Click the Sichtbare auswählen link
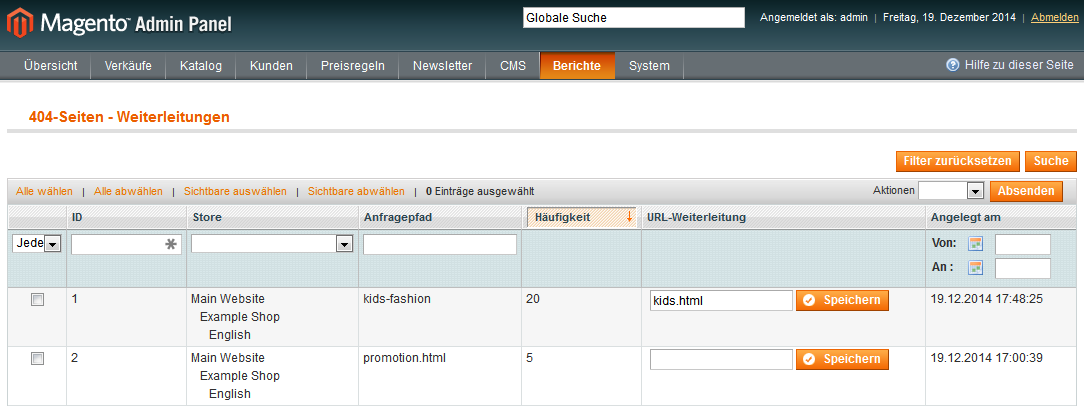 (235, 191)
